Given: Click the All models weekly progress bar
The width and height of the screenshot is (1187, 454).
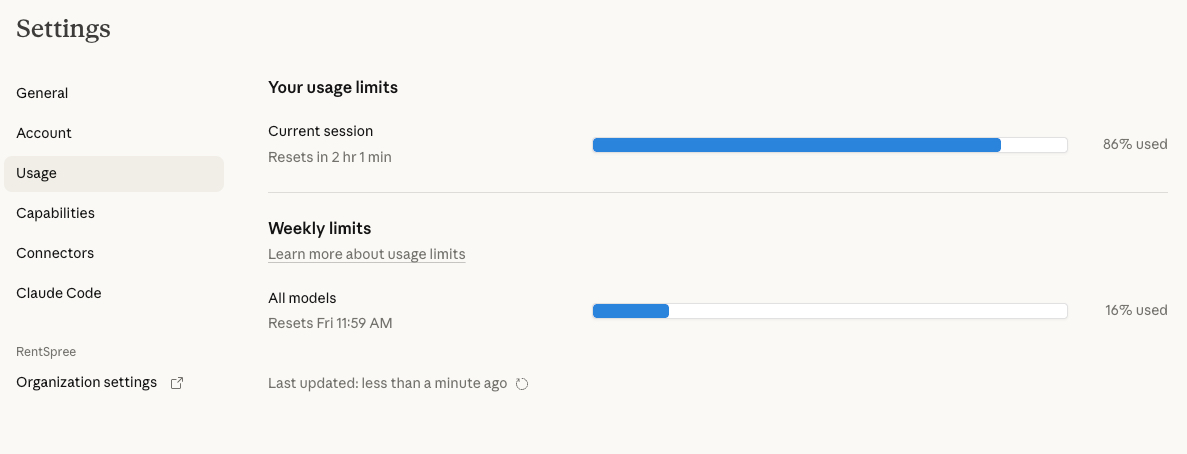Looking at the screenshot, I should click(x=830, y=311).
